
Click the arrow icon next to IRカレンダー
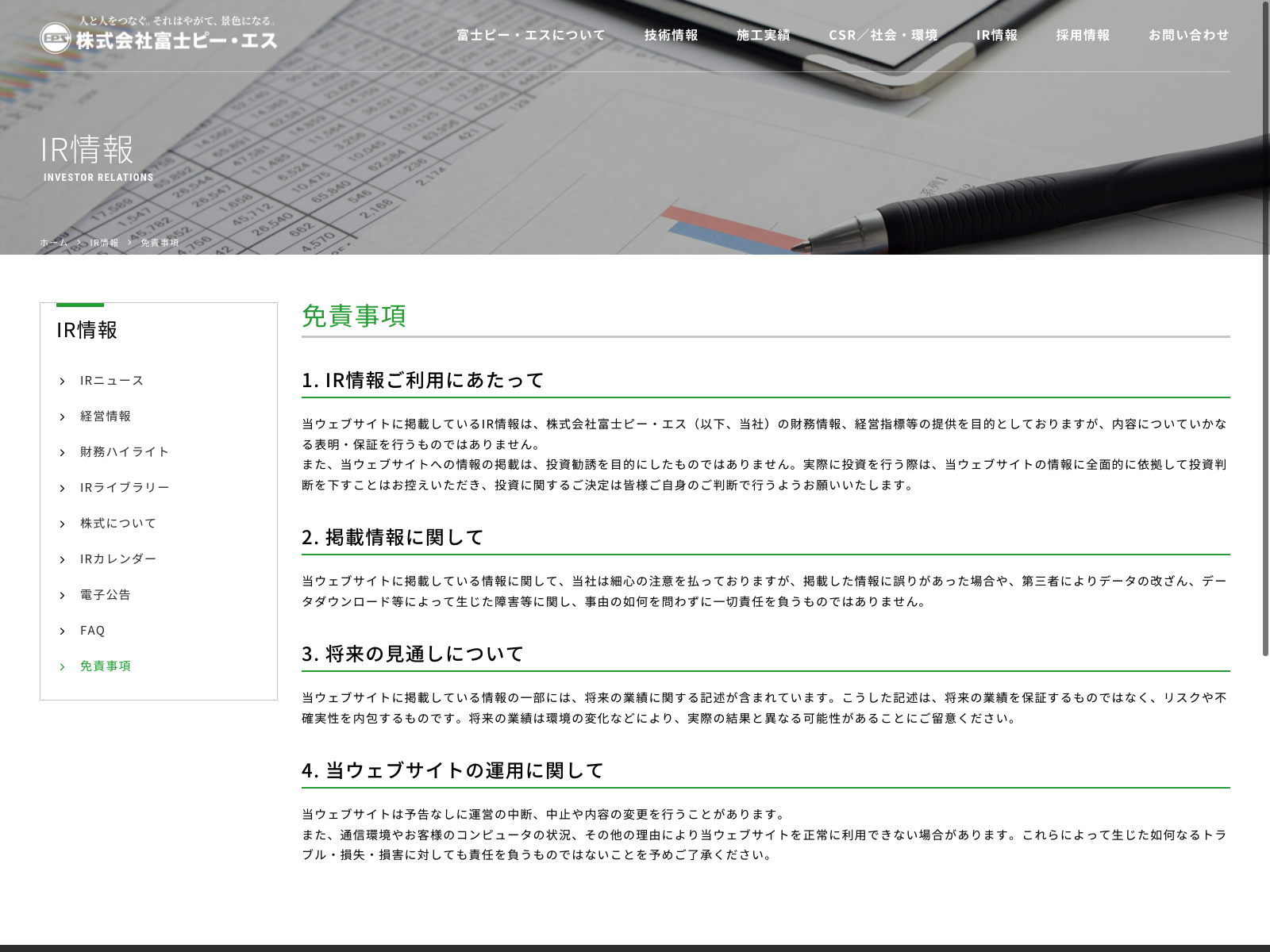(x=63, y=560)
